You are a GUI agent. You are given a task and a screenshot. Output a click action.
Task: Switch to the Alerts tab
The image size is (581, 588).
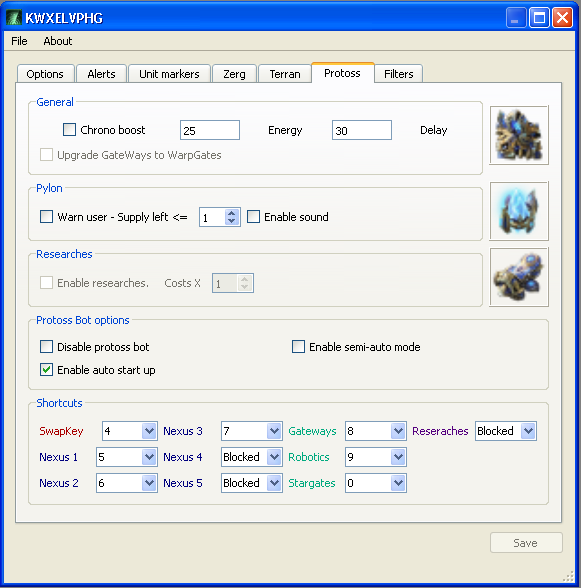coord(101,74)
